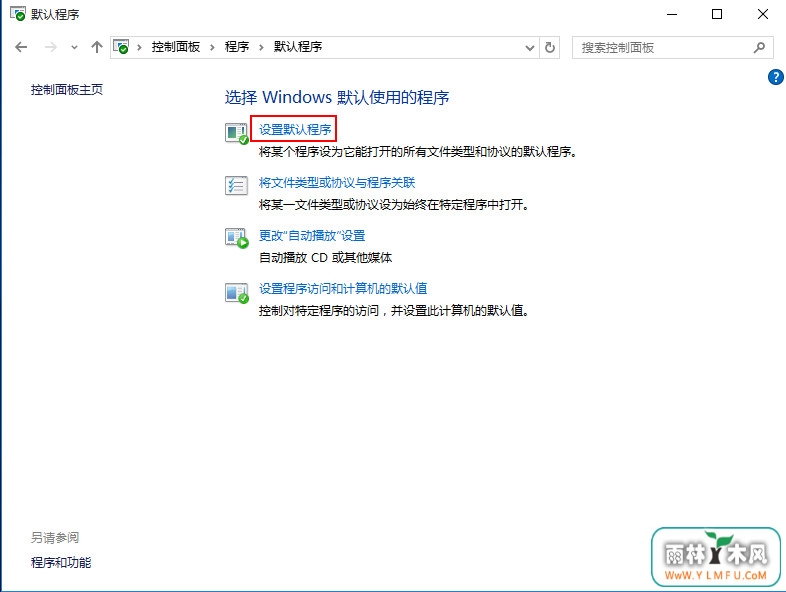Screen dimensions: 786x592
Task: Click the address bar default programs icon
Action: pos(121,47)
